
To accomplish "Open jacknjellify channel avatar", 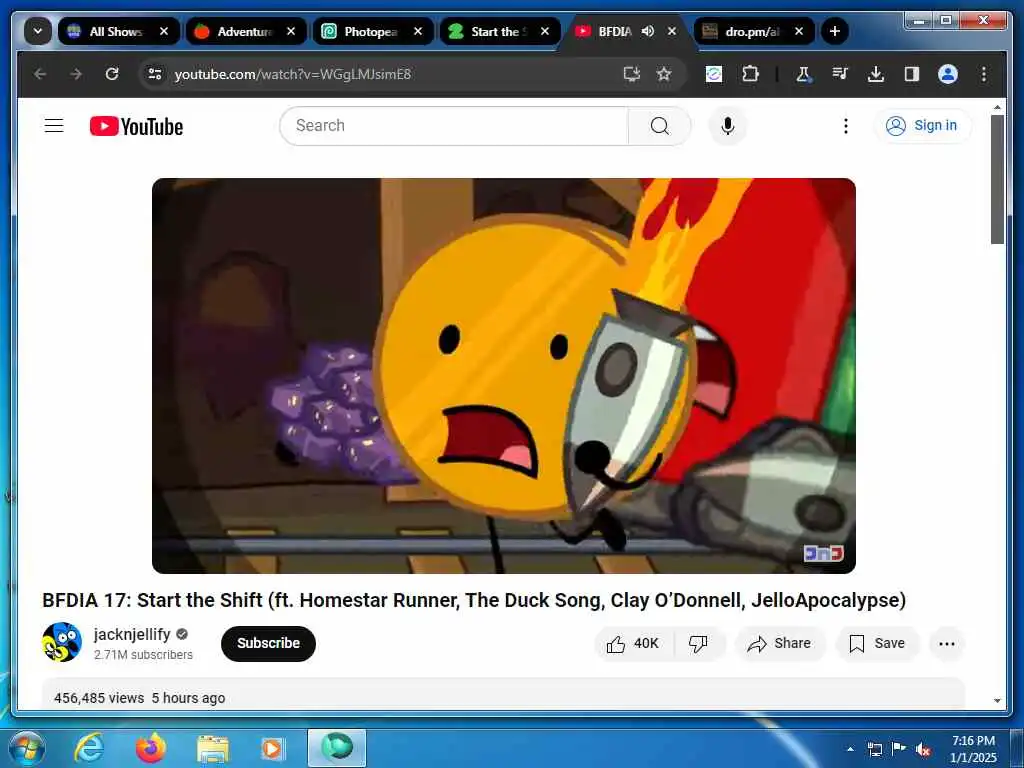I will point(62,642).
